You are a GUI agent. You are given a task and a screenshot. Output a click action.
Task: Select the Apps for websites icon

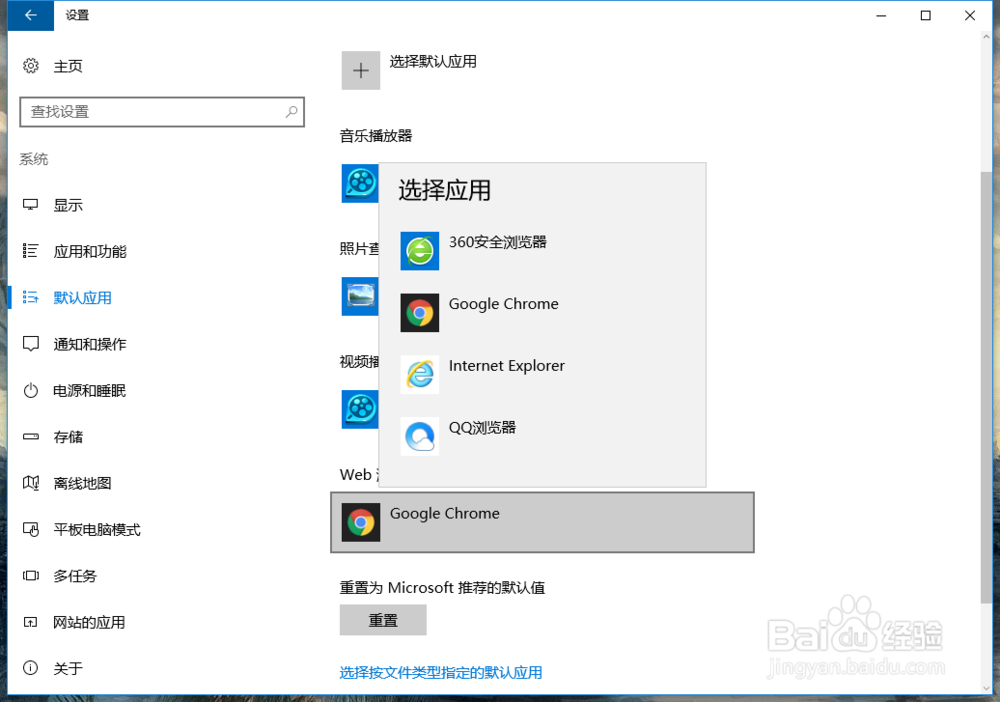(x=31, y=622)
